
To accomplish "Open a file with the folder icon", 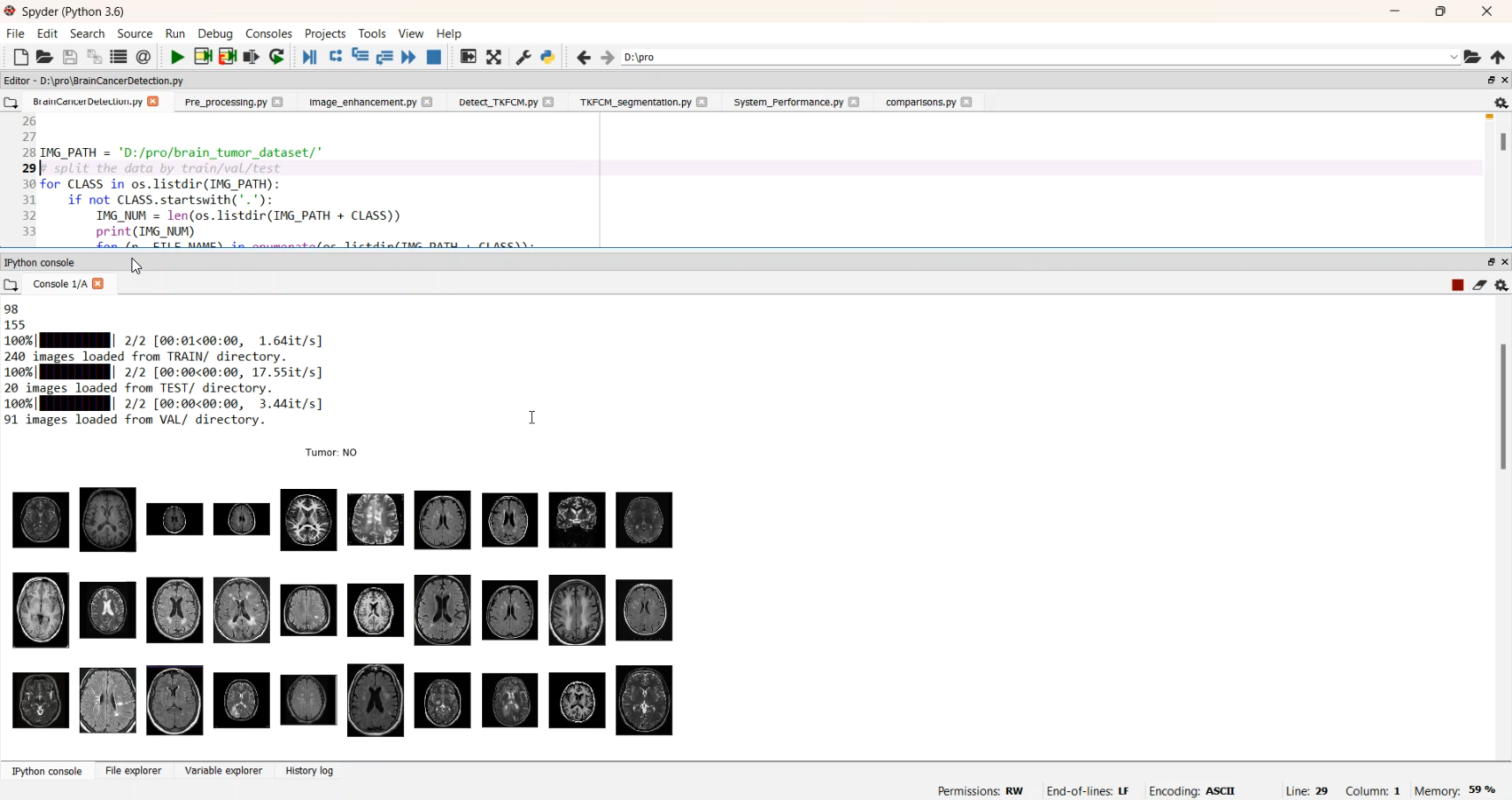I will 45,58.
